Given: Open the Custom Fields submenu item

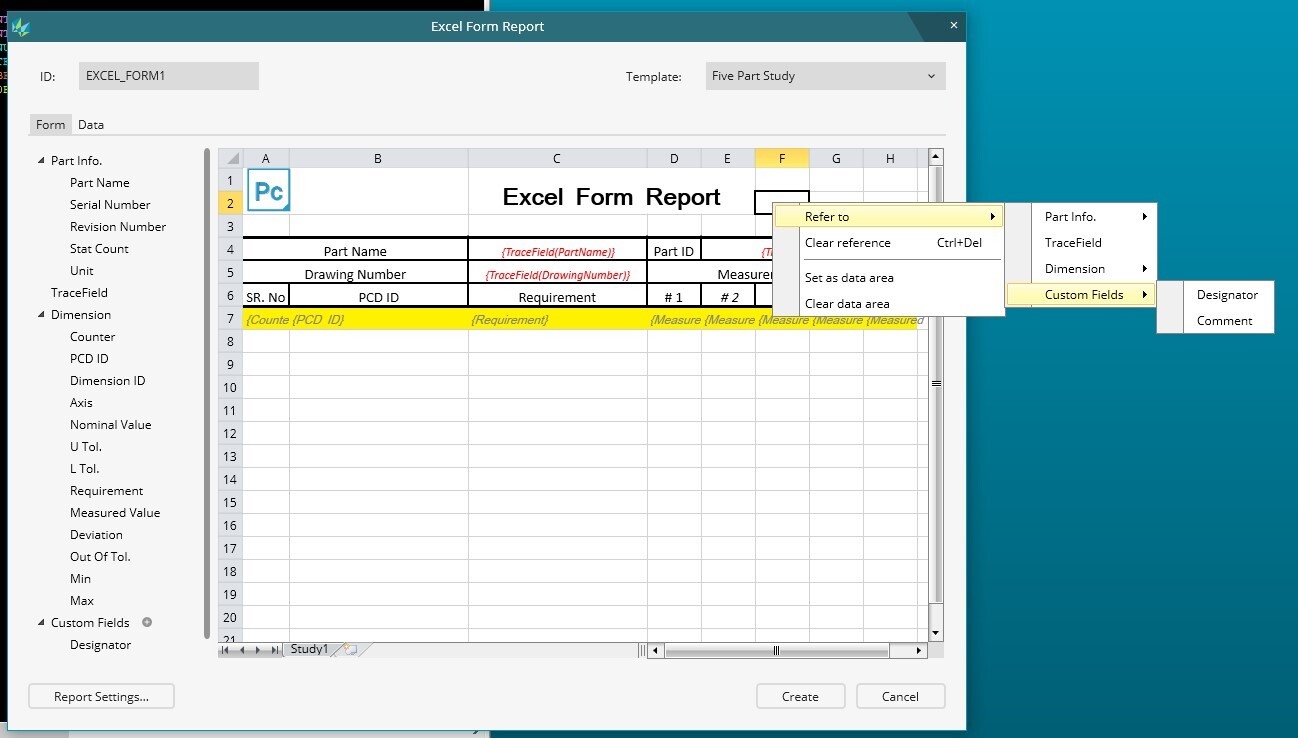Looking at the screenshot, I should tap(1081, 294).
